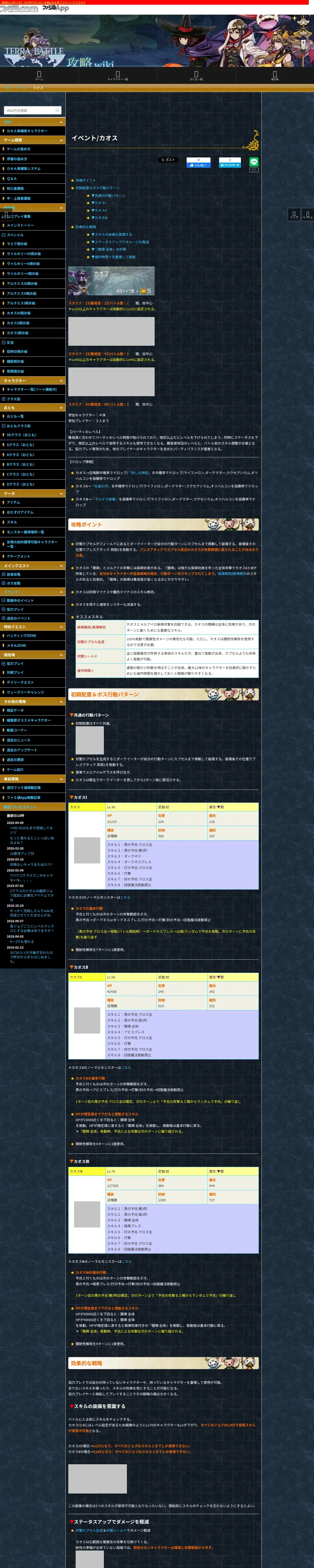Open SSクラス（おとも） sidebar item
Image resolution: width=314 pixels, height=1568 pixels.
[21, 435]
